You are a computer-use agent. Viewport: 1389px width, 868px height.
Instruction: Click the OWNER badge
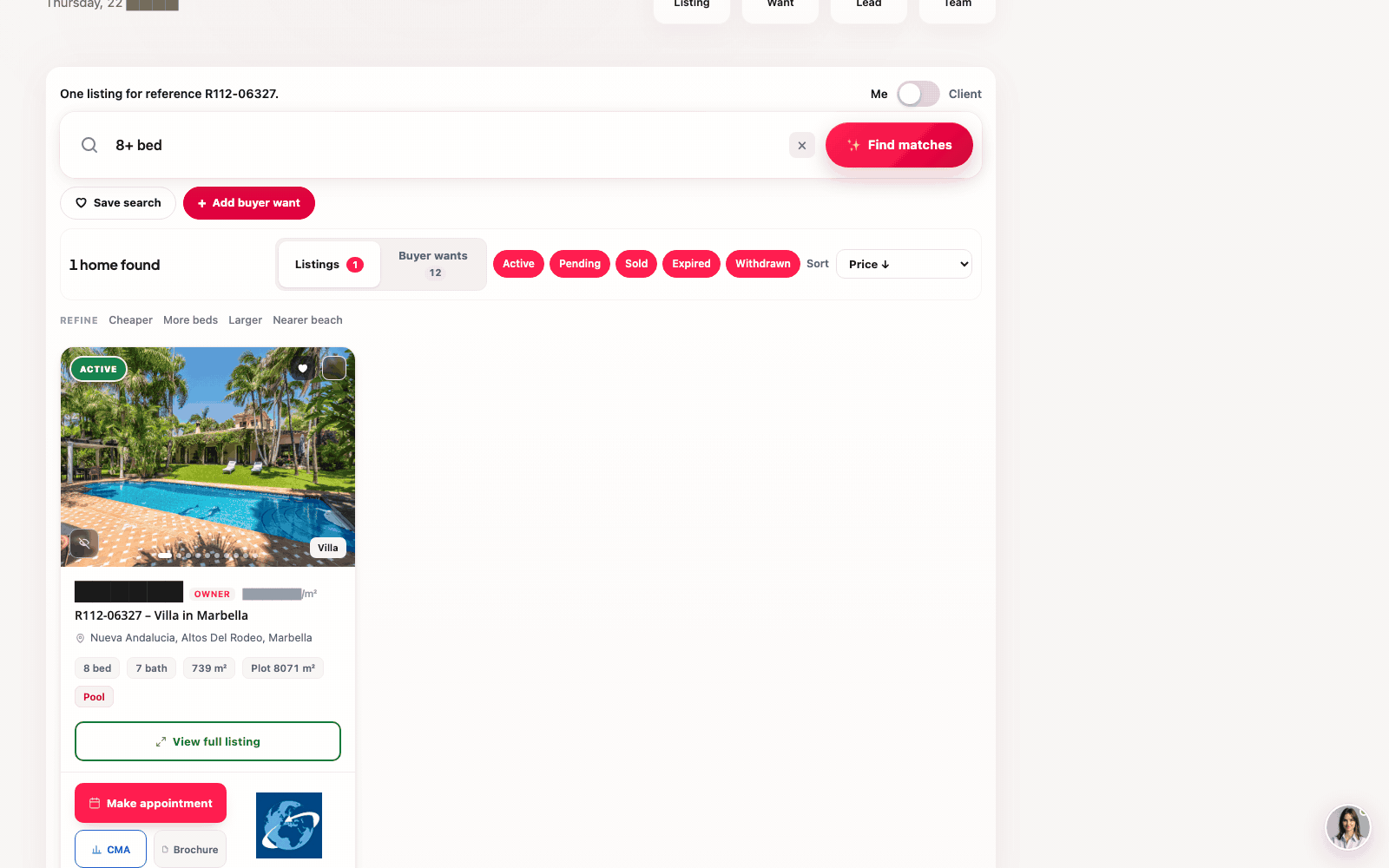click(212, 595)
